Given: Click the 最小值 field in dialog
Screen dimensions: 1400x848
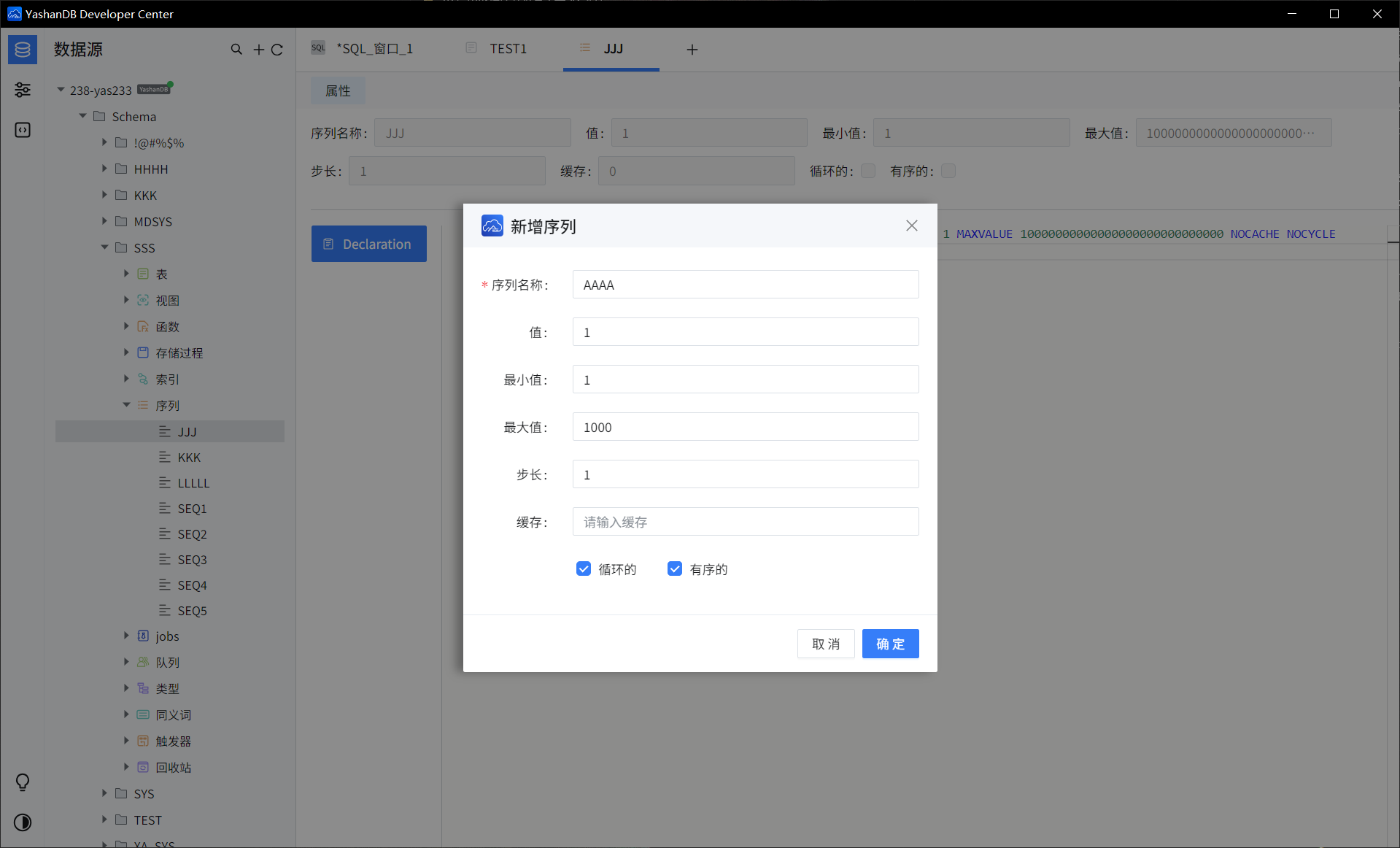Looking at the screenshot, I should pyautogui.click(x=746, y=379).
